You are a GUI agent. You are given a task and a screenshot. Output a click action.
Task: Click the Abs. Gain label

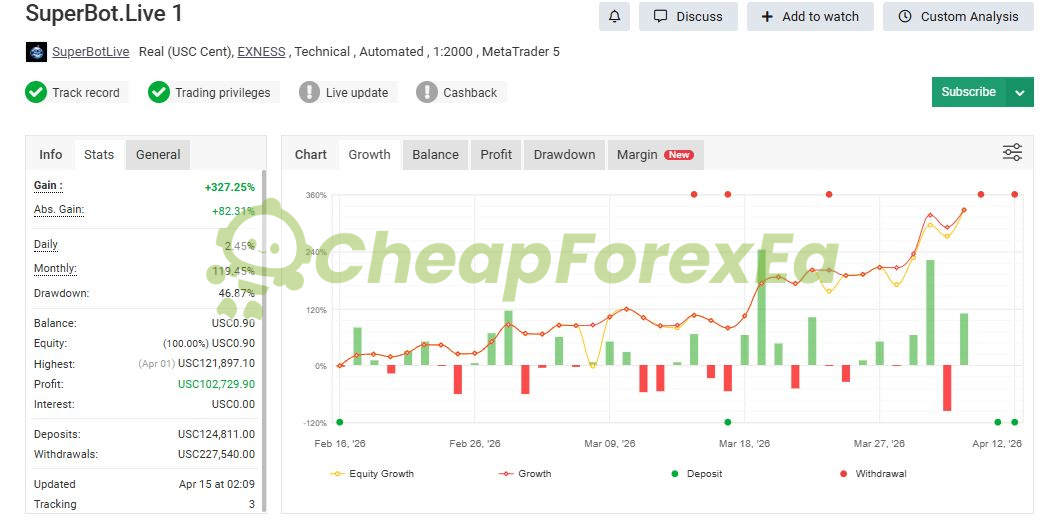[x=59, y=210]
